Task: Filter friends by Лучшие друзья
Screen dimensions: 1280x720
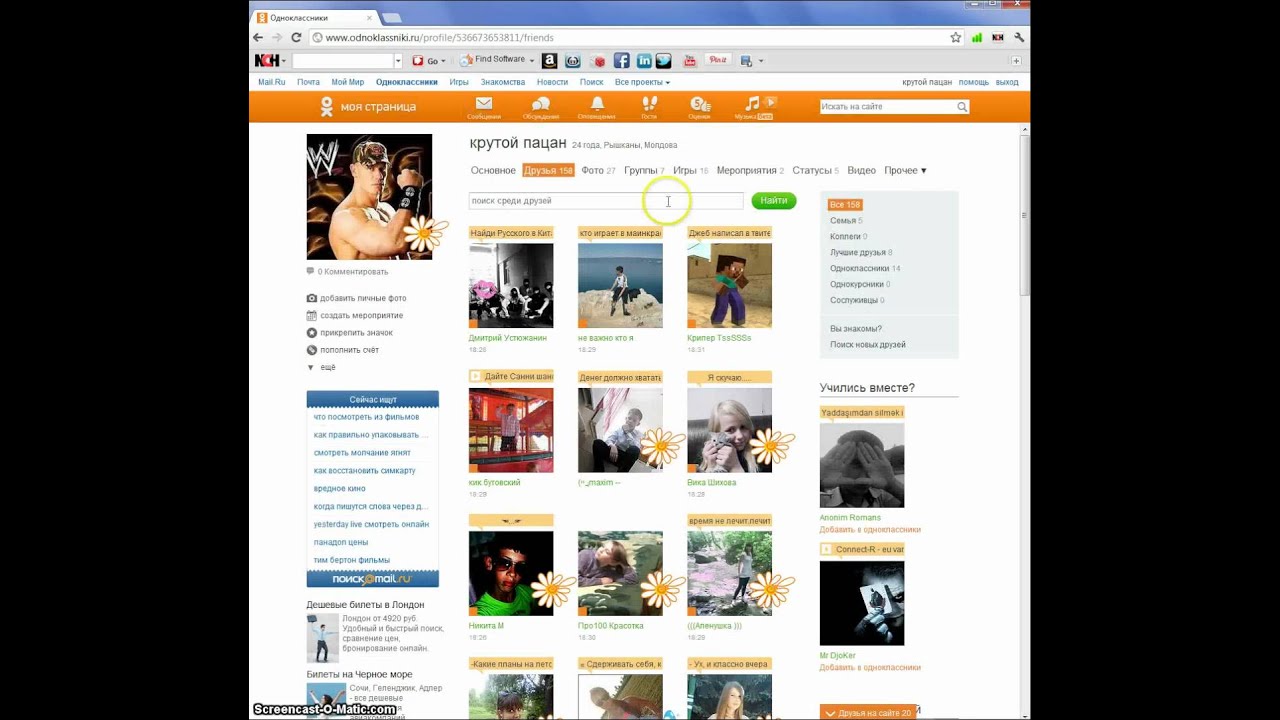Action: pyautogui.click(x=861, y=253)
